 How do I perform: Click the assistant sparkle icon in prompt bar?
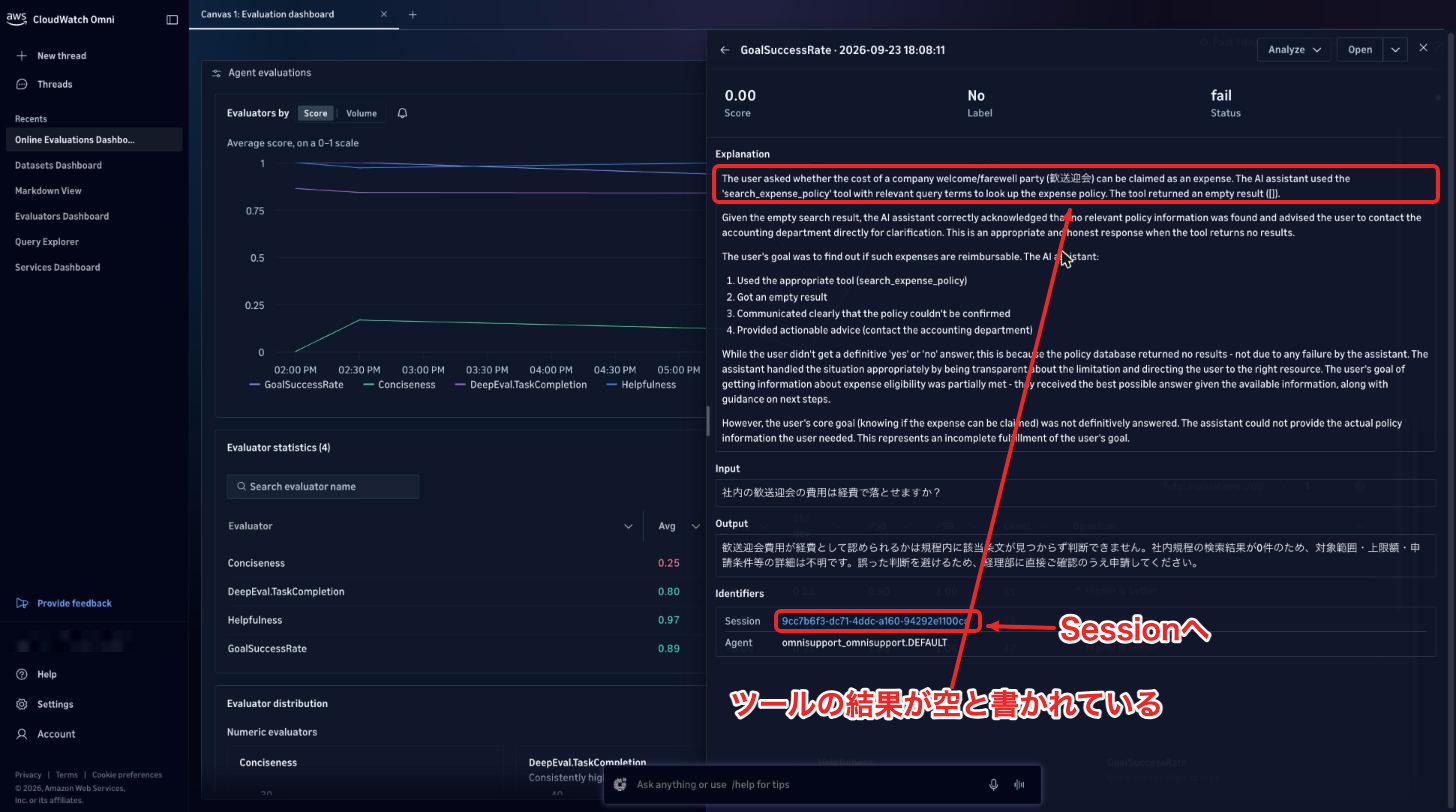(620, 785)
